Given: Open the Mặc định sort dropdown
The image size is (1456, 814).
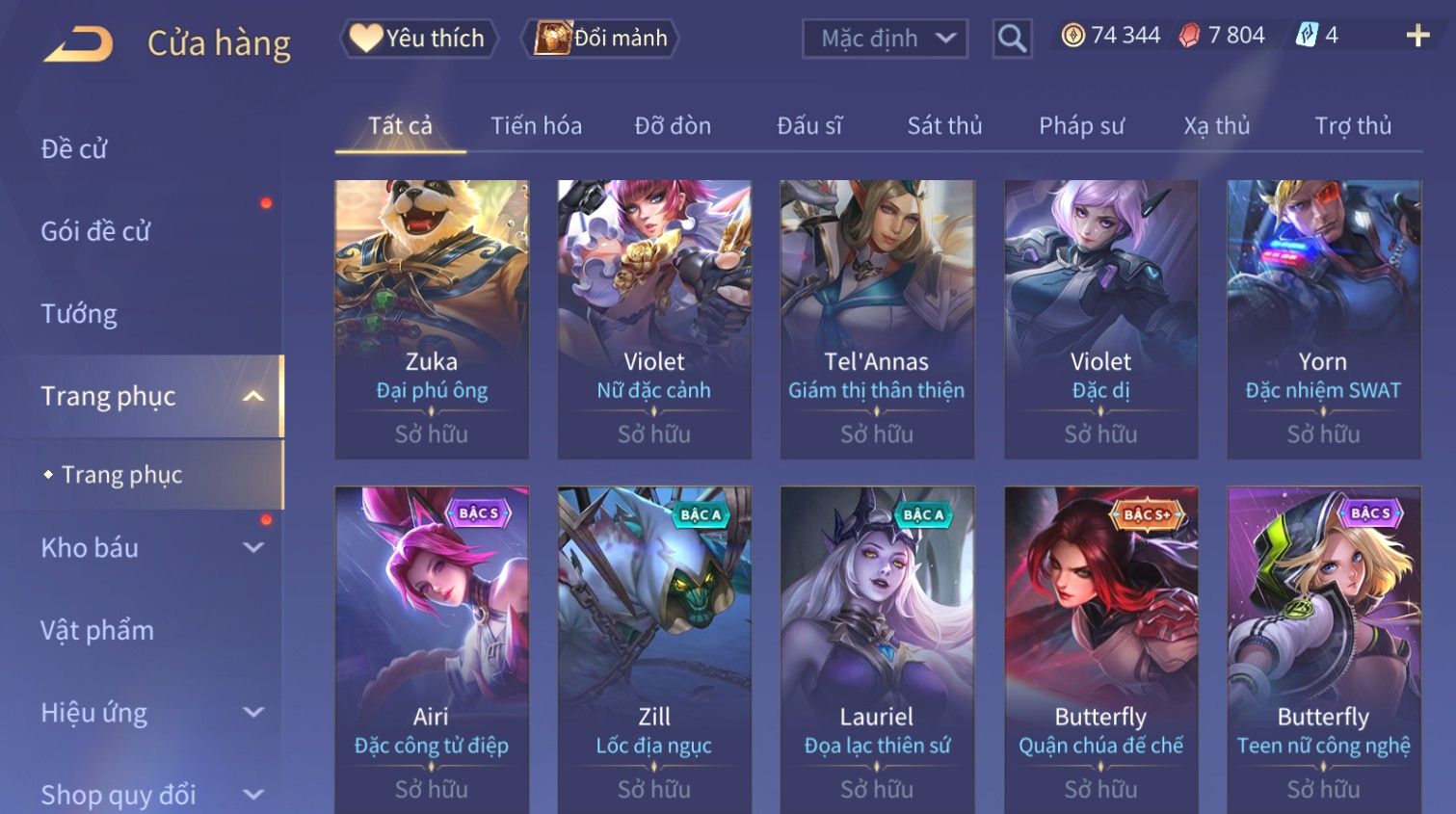Looking at the screenshot, I should click(x=885, y=39).
